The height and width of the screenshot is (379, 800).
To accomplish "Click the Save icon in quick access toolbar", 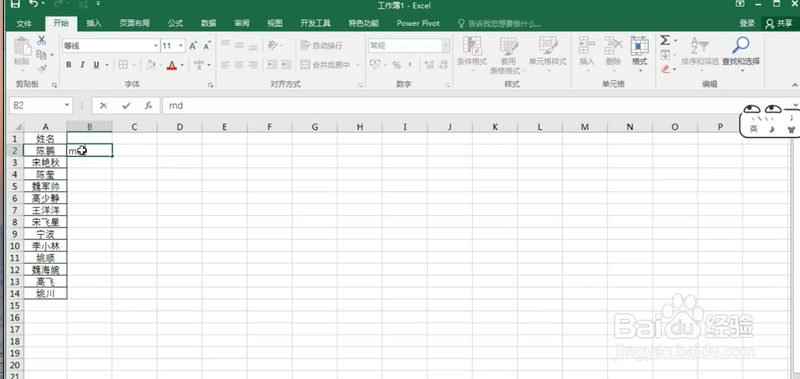I will 16,4.
